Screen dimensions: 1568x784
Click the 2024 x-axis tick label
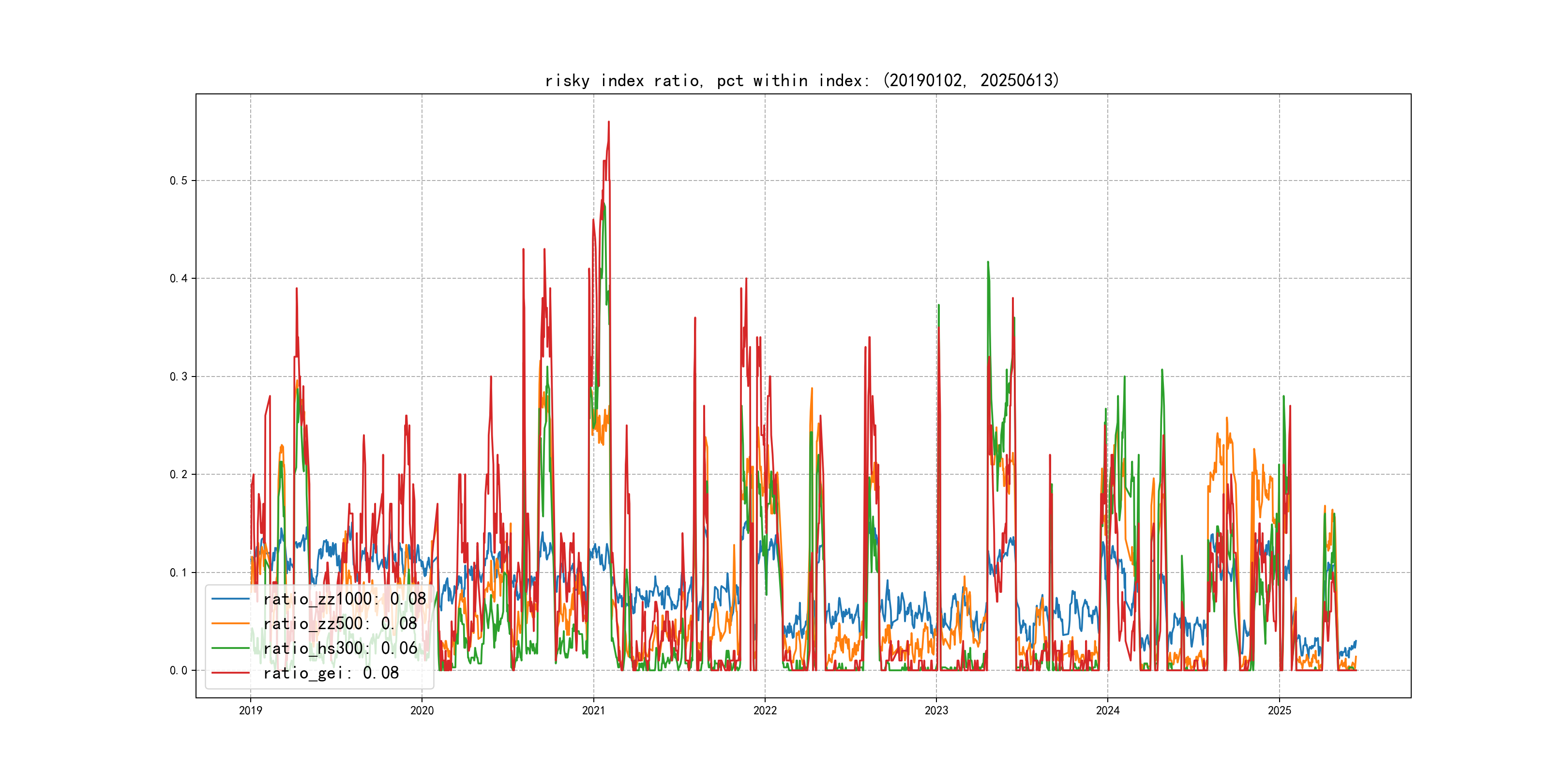click(1108, 710)
